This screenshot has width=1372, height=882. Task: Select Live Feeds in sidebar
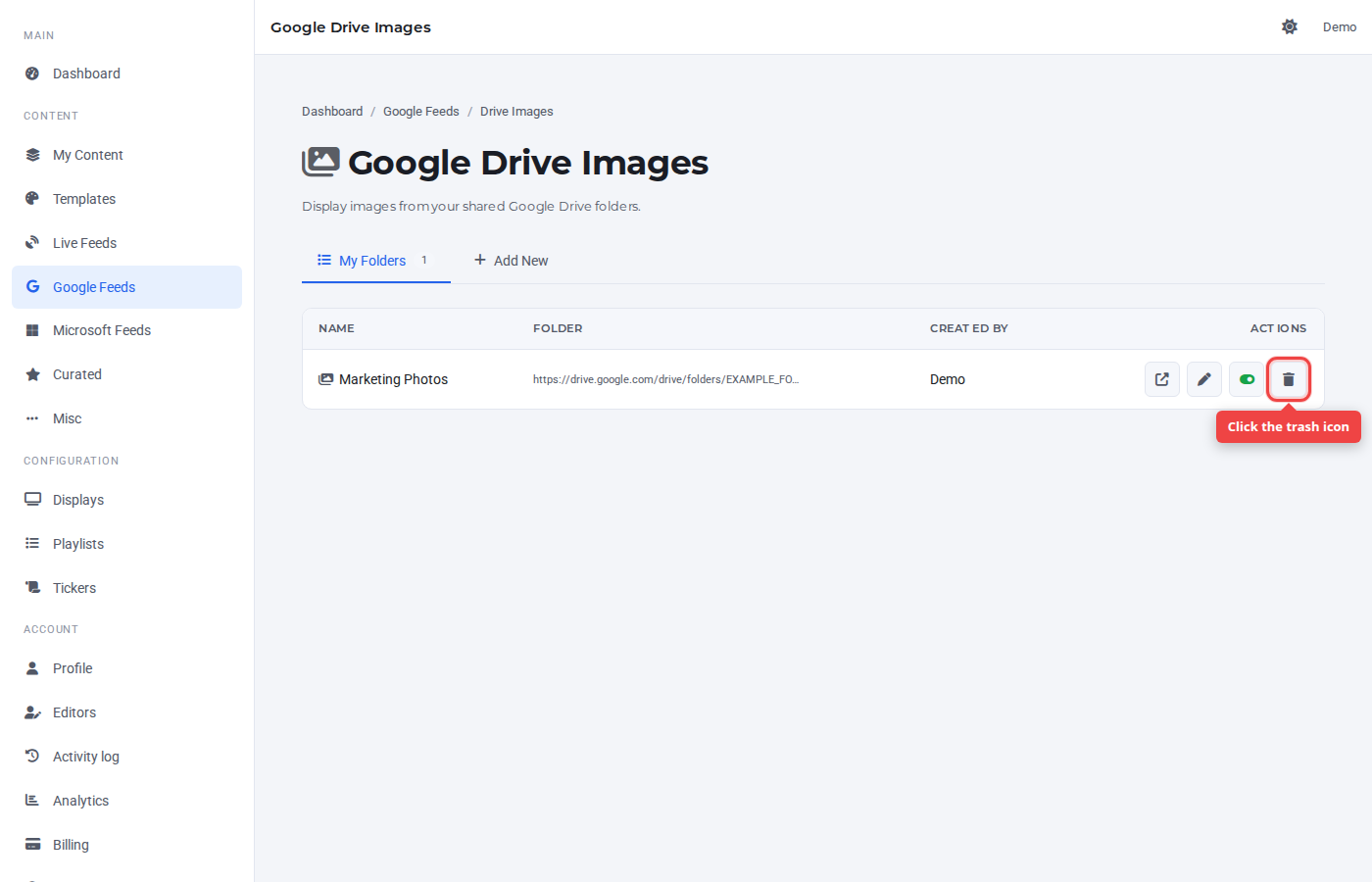click(126, 243)
